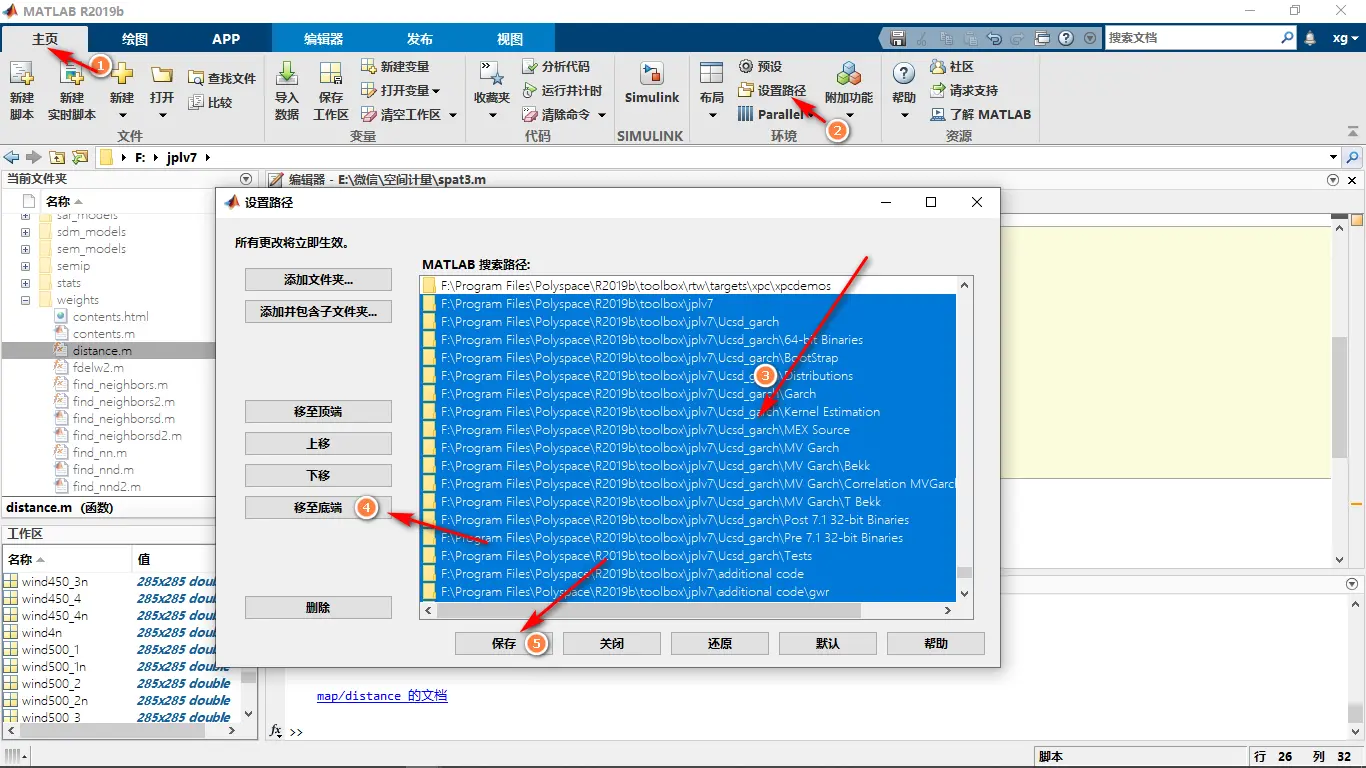Click the 添加文件夹... button
Image resolution: width=1366 pixels, height=768 pixels.
tap(318, 280)
